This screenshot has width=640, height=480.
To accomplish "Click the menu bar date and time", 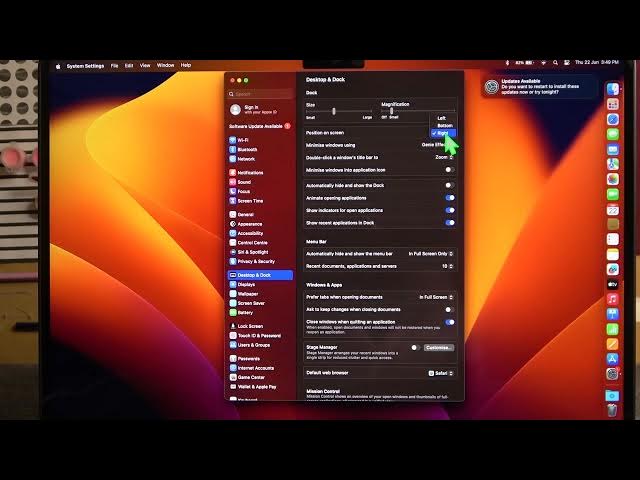I will coord(597,62).
